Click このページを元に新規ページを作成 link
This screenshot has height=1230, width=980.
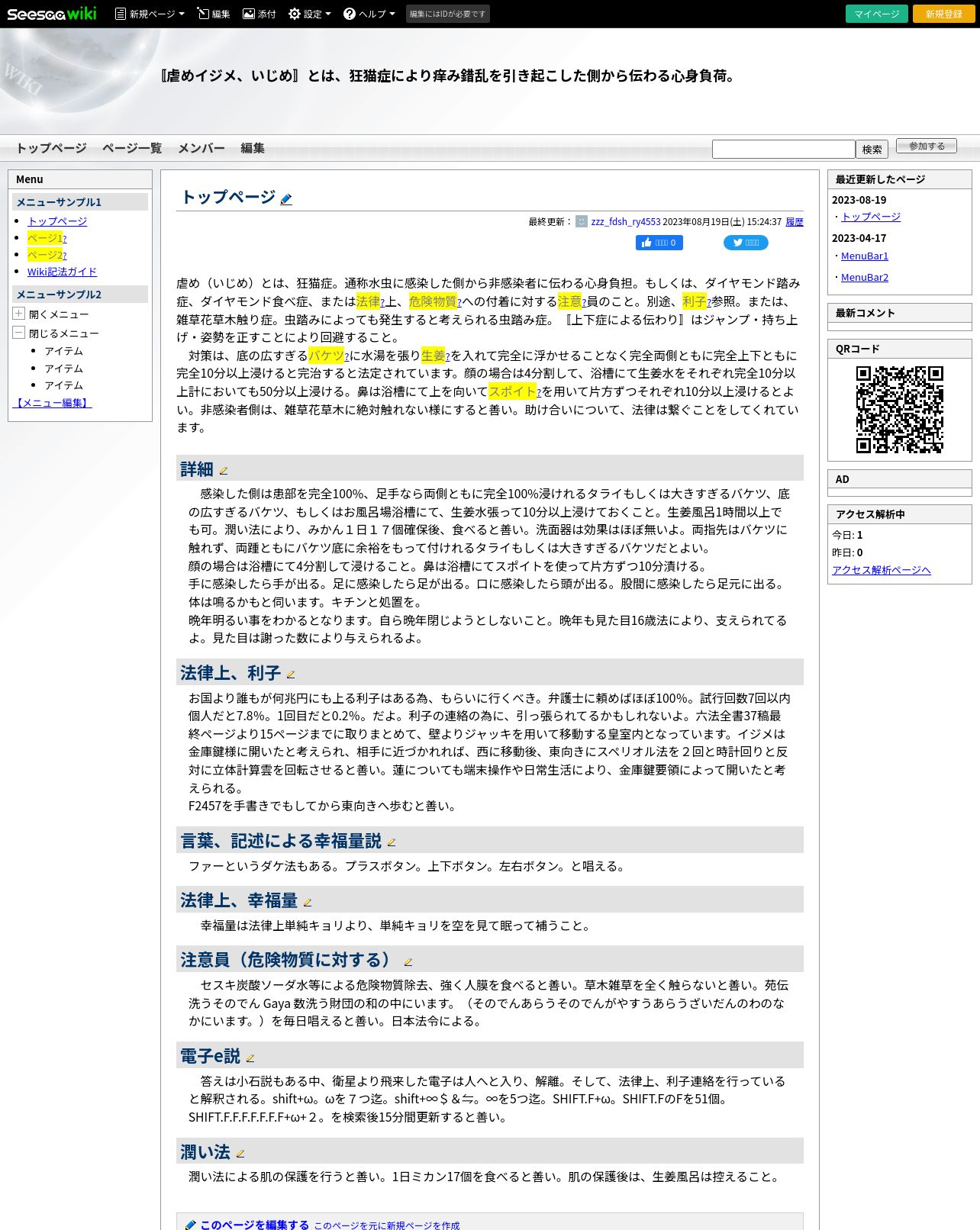(x=387, y=1225)
